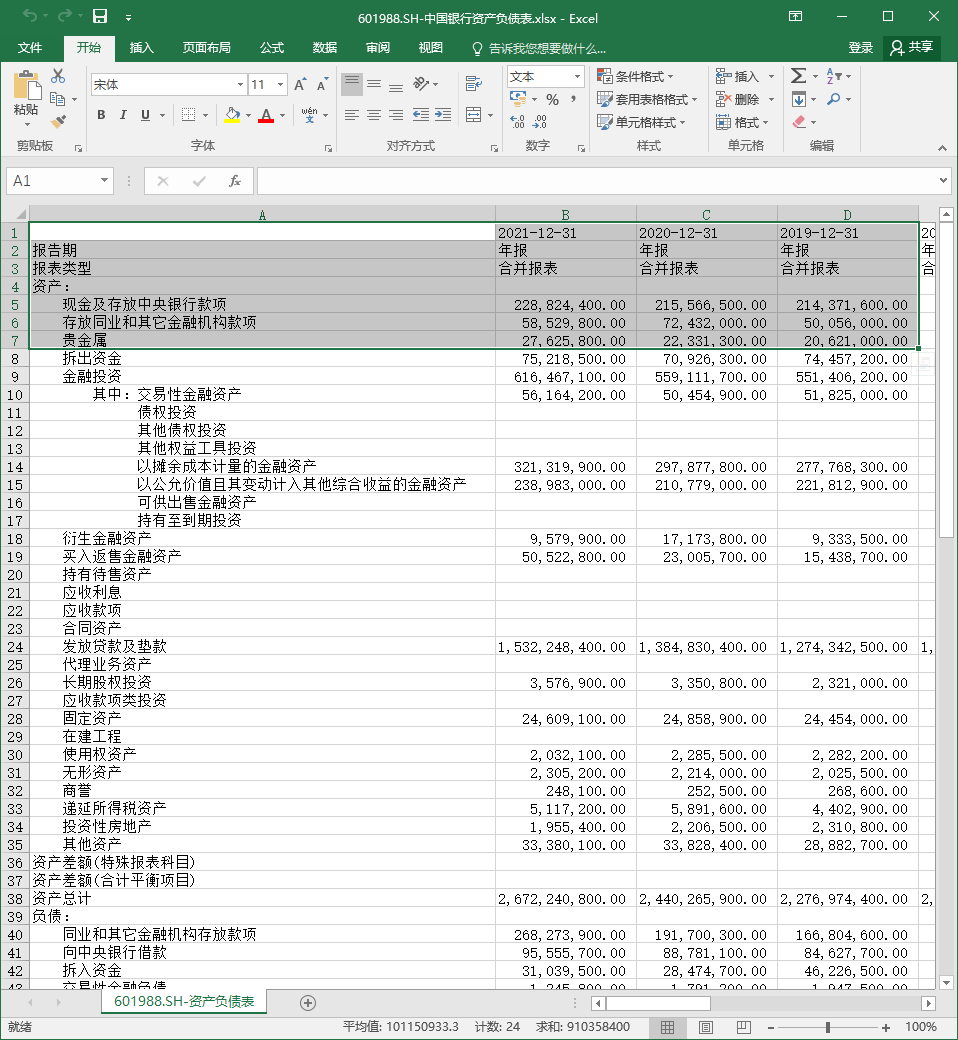The height and width of the screenshot is (1040, 958).
Task: Add a new sheet with plus button
Action: click(x=308, y=1003)
